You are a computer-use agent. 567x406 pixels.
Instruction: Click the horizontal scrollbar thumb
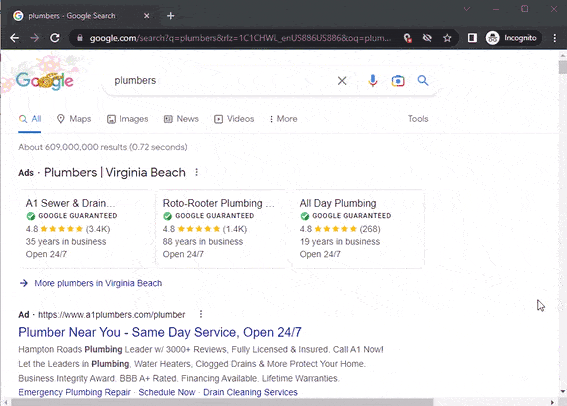pyautogui.click(x=222, y=402)
